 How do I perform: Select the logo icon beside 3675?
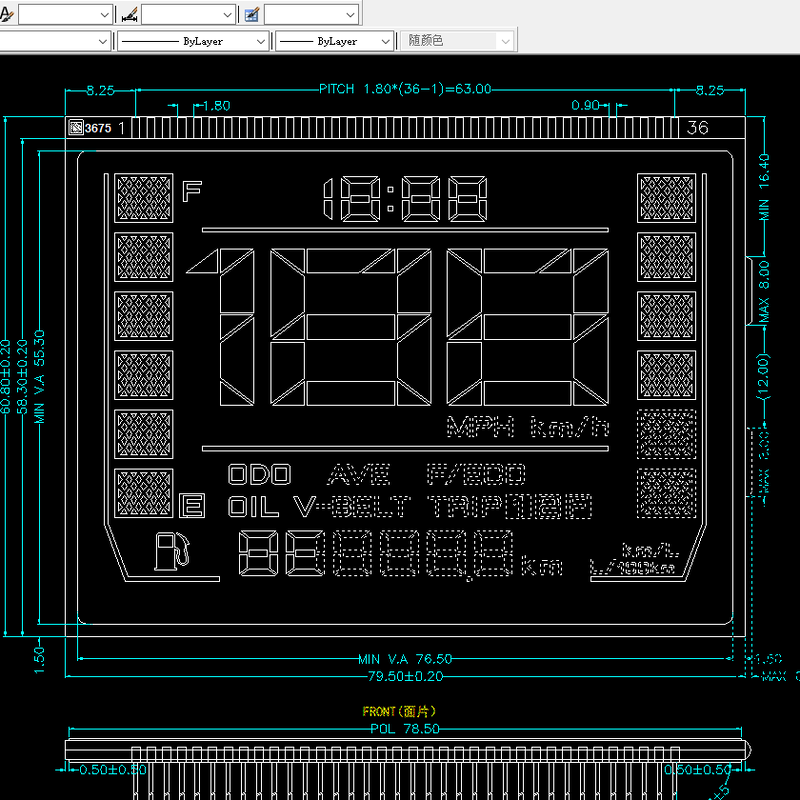pos(76,128)
